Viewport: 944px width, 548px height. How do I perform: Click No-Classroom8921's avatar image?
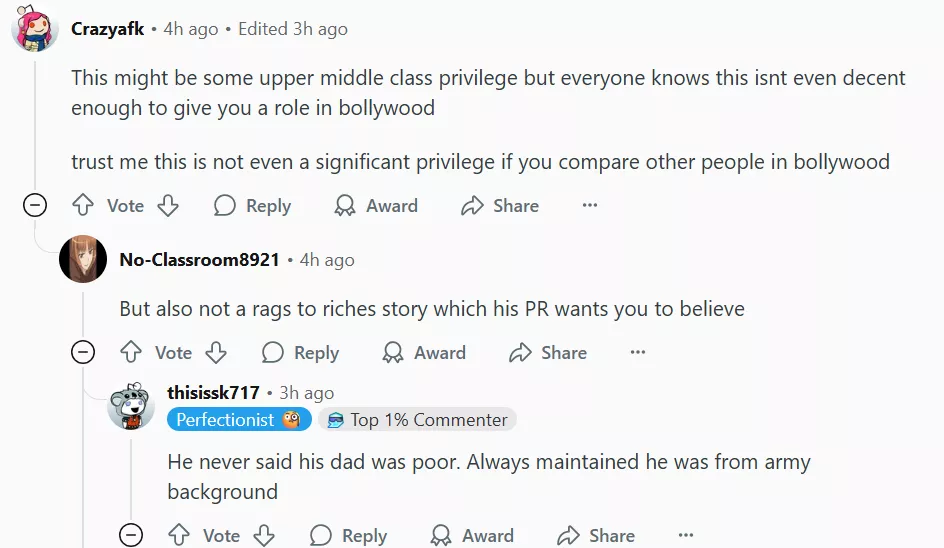pyautogui.click(x=83, y=260)
